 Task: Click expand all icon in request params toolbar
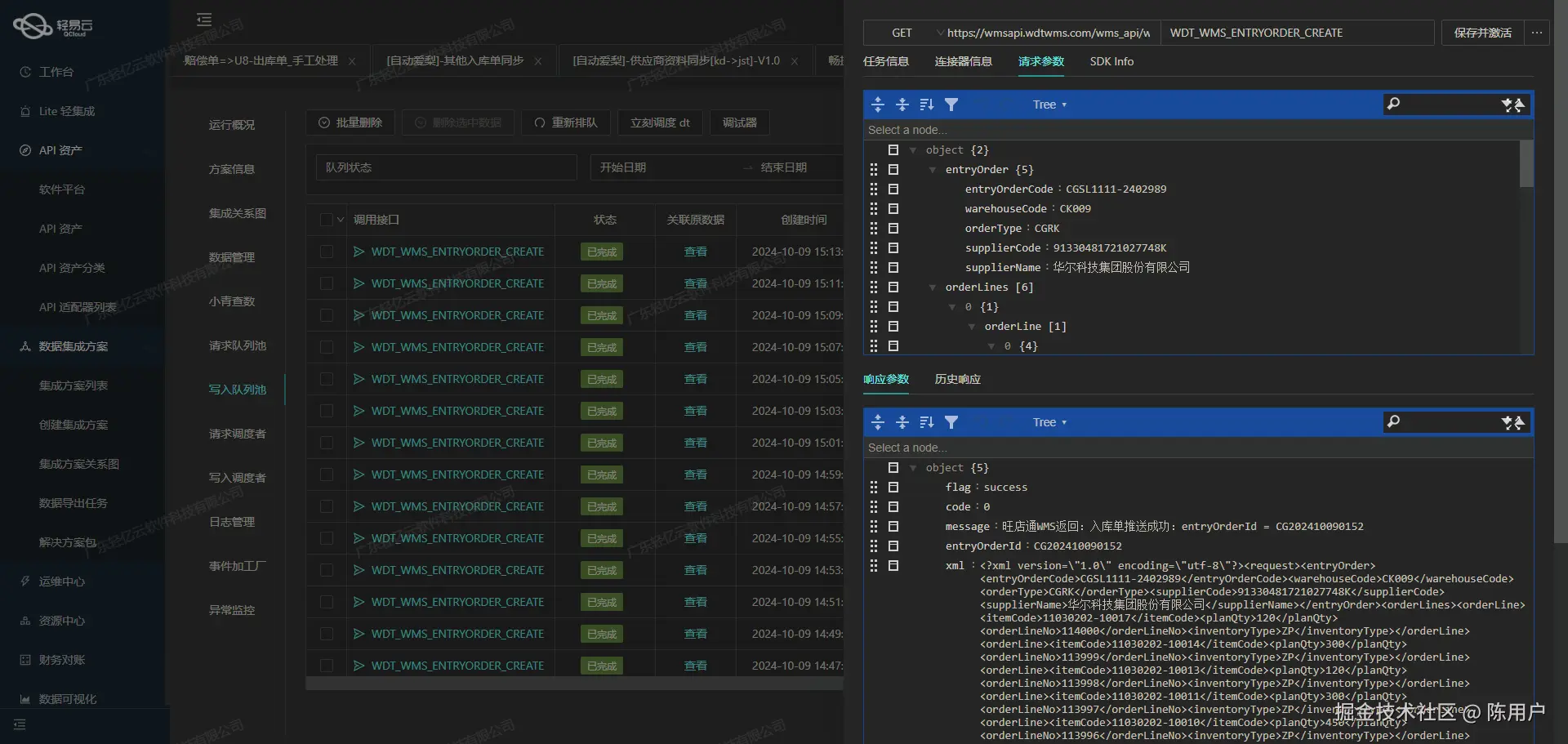click(878, 105)
